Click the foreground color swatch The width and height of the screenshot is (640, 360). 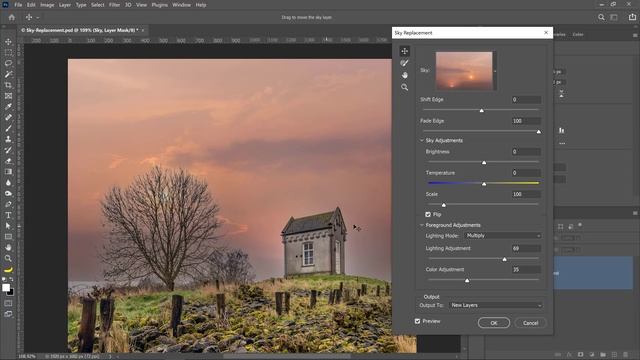(6, 288)
